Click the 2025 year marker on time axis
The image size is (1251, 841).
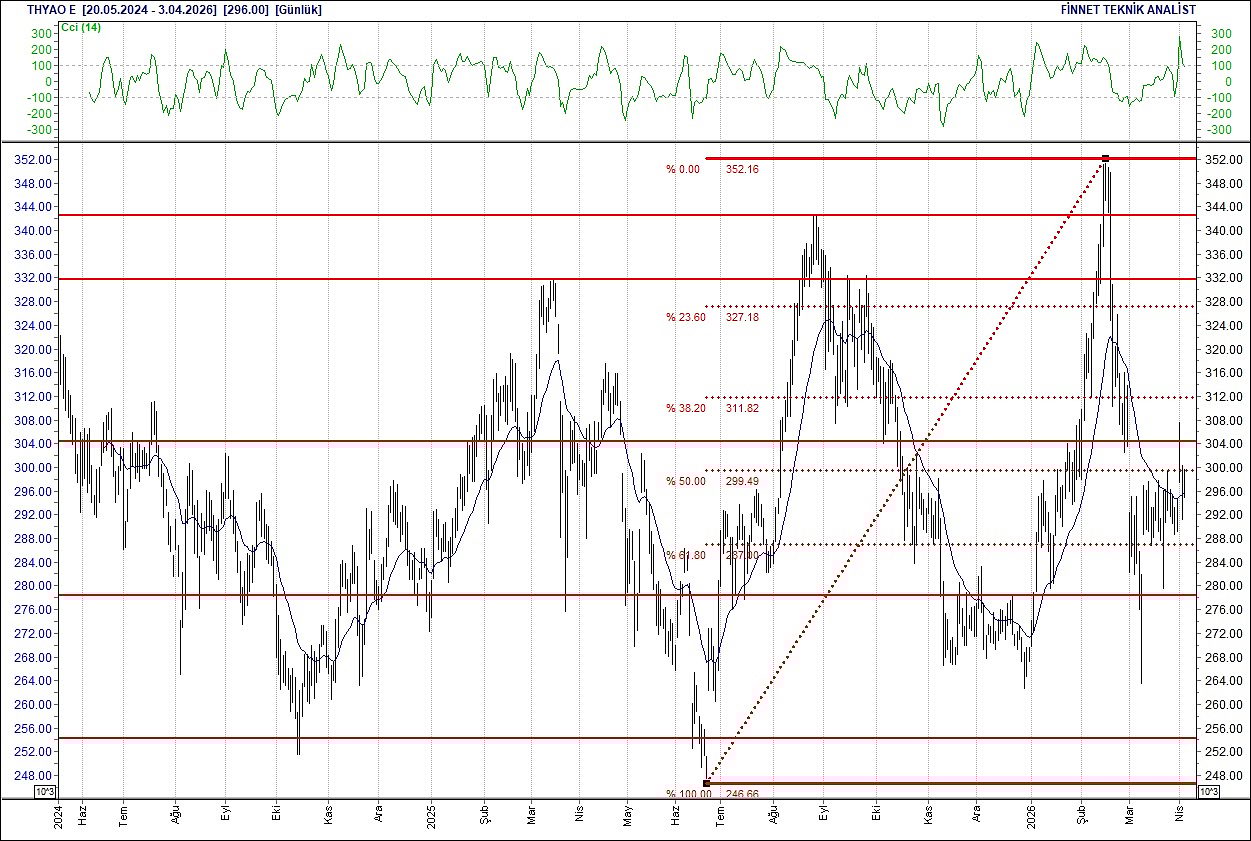431,812
